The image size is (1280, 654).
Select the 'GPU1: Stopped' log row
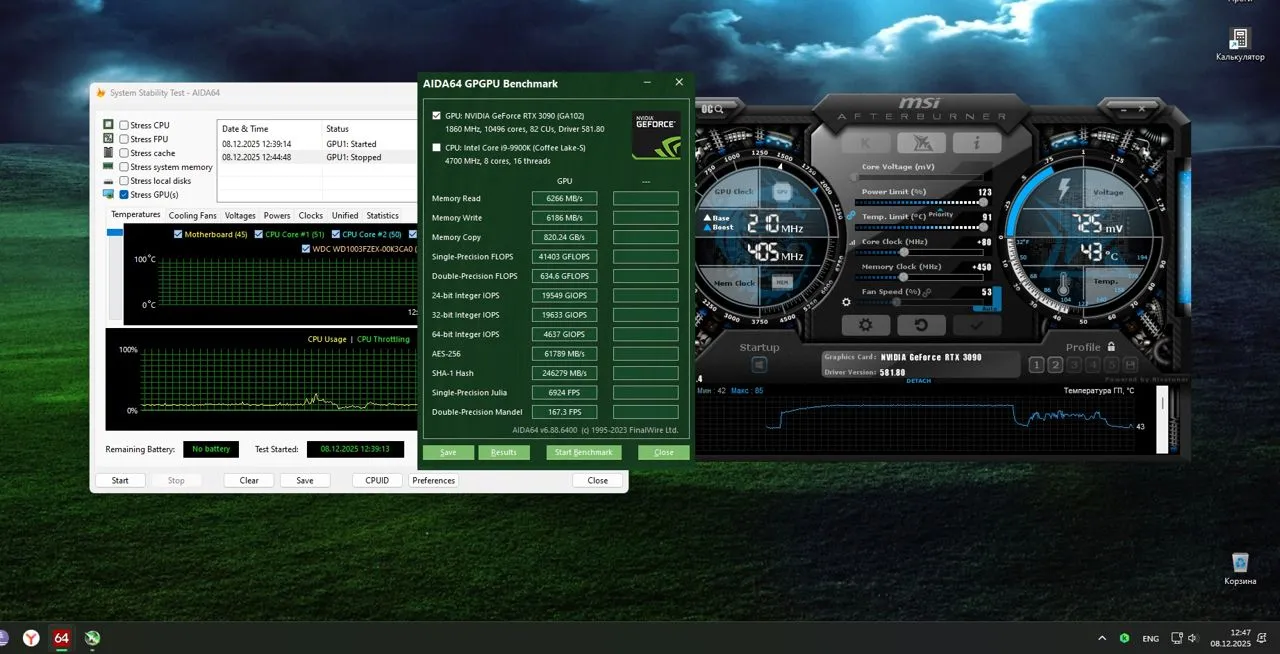tap(317, 157)
